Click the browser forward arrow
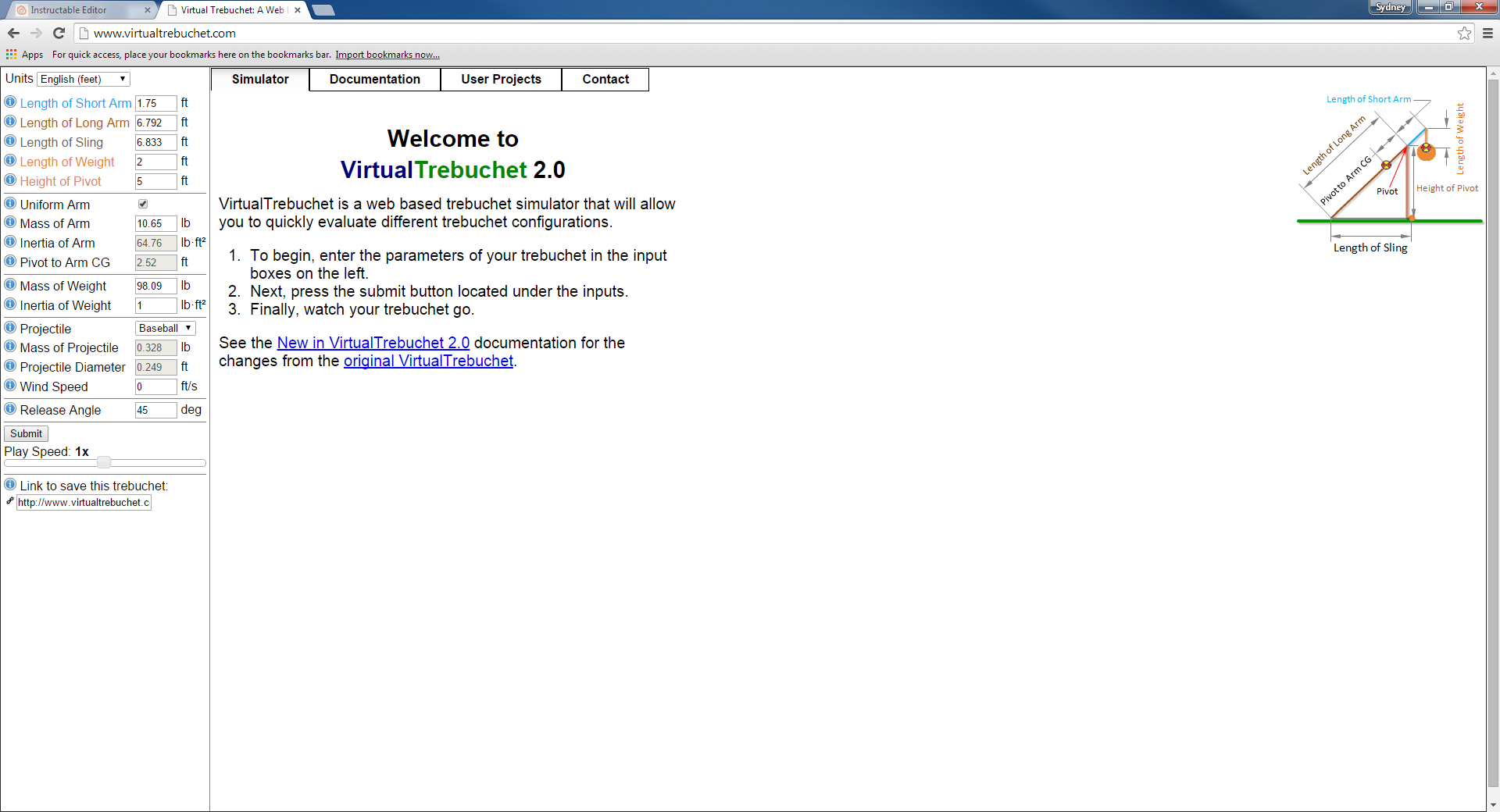 point(36,33)
